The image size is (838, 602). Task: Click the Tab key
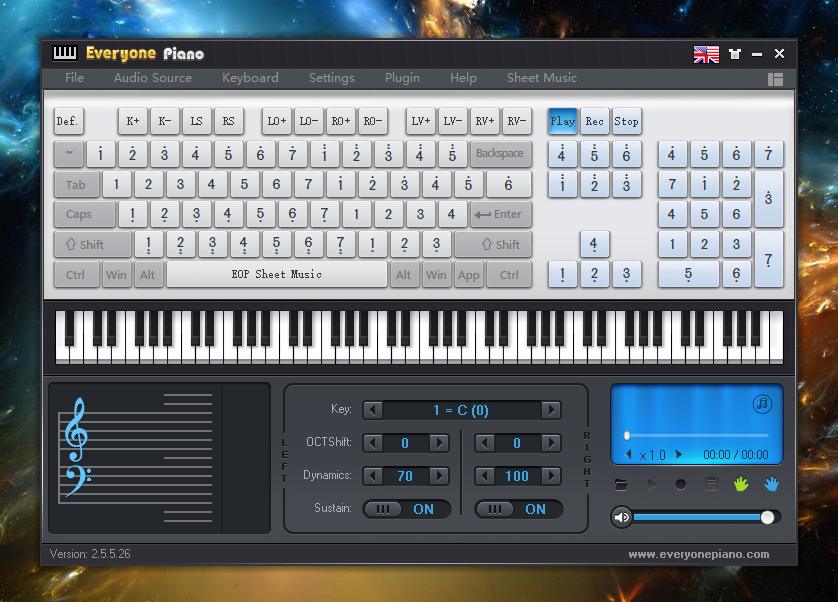[x=76, y=185]
